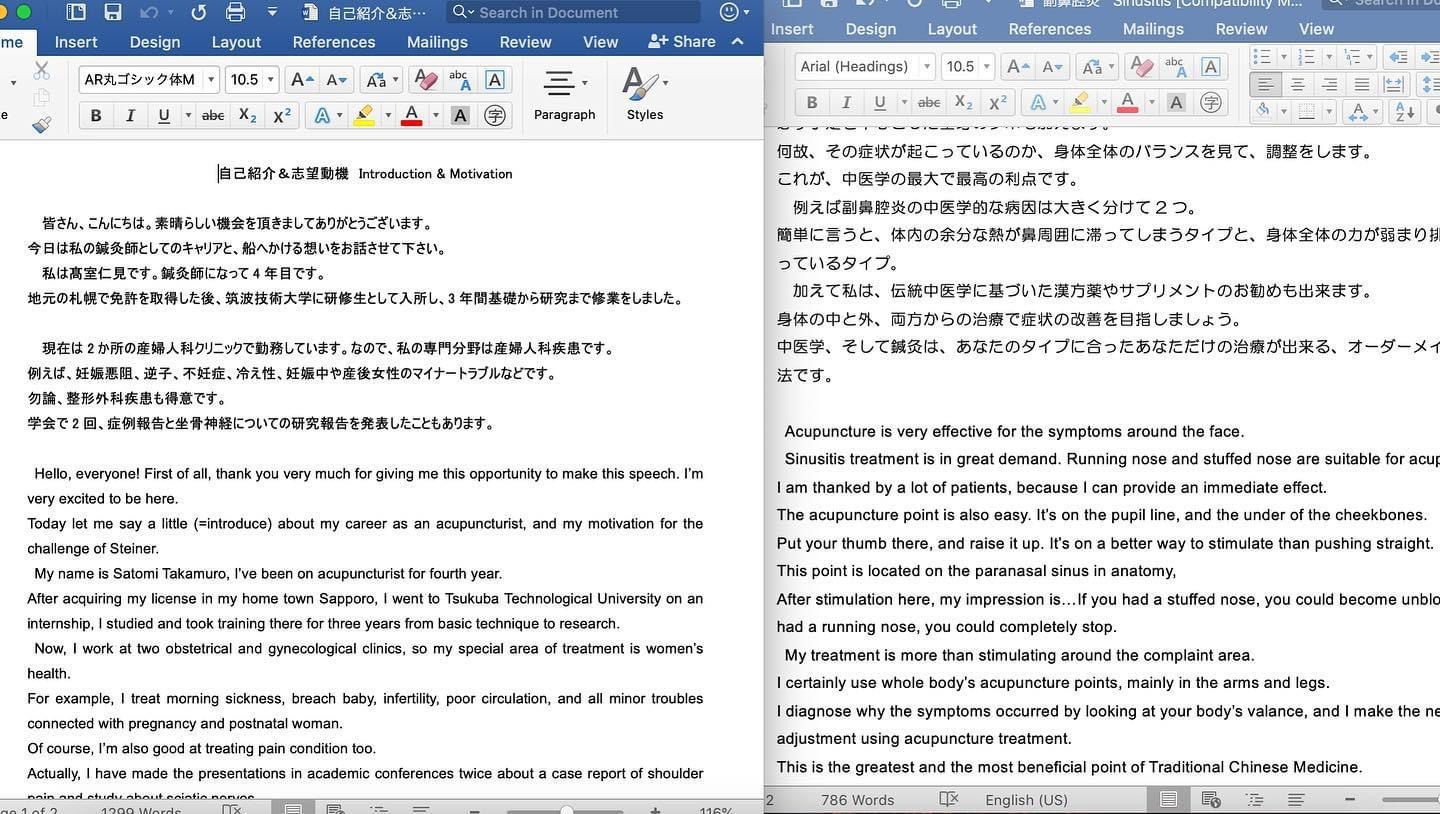
Task: Sort text A to Z in the right window
Action: coord(1404,112)
